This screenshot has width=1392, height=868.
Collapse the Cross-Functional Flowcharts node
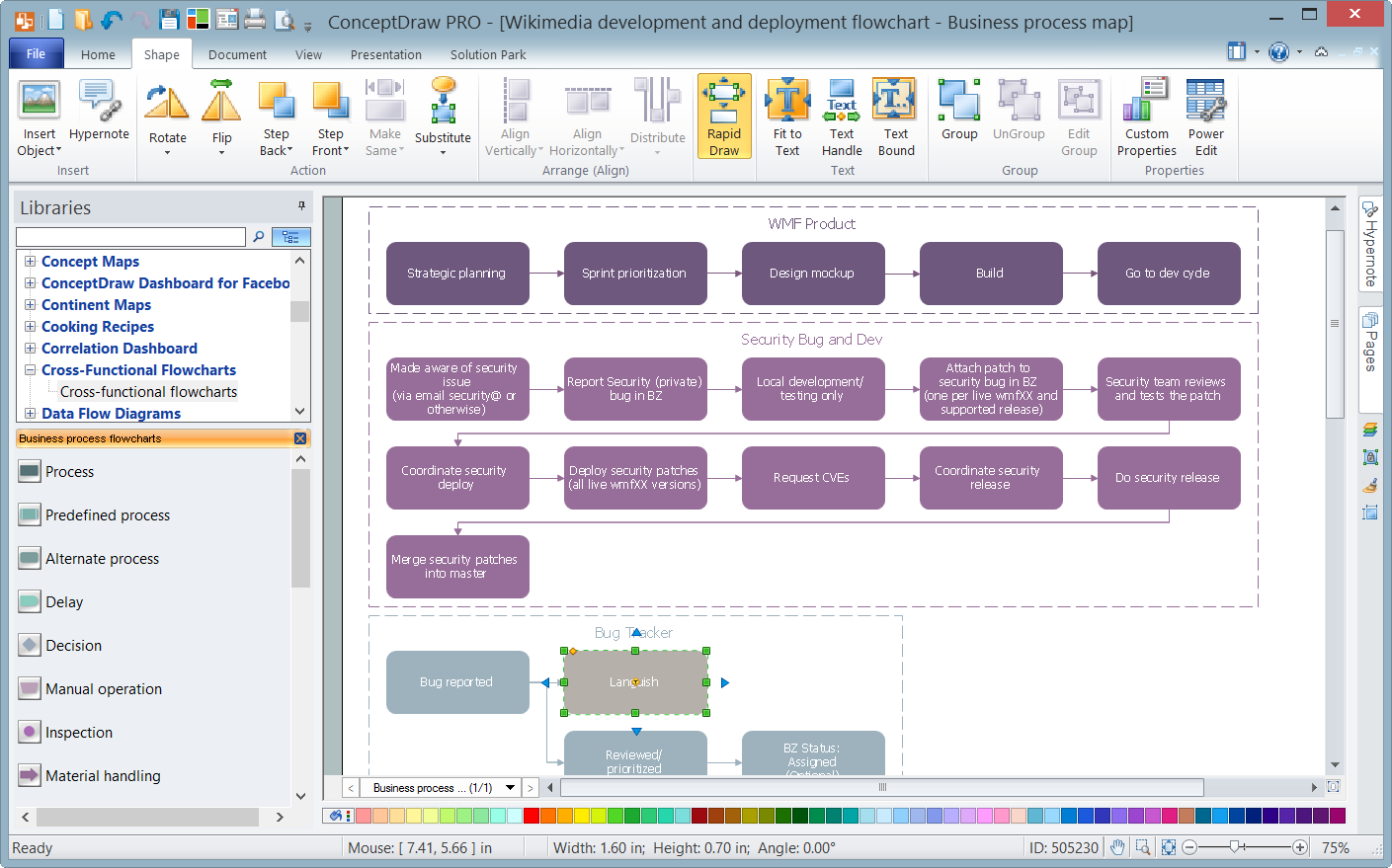click(x=31, y=370)
